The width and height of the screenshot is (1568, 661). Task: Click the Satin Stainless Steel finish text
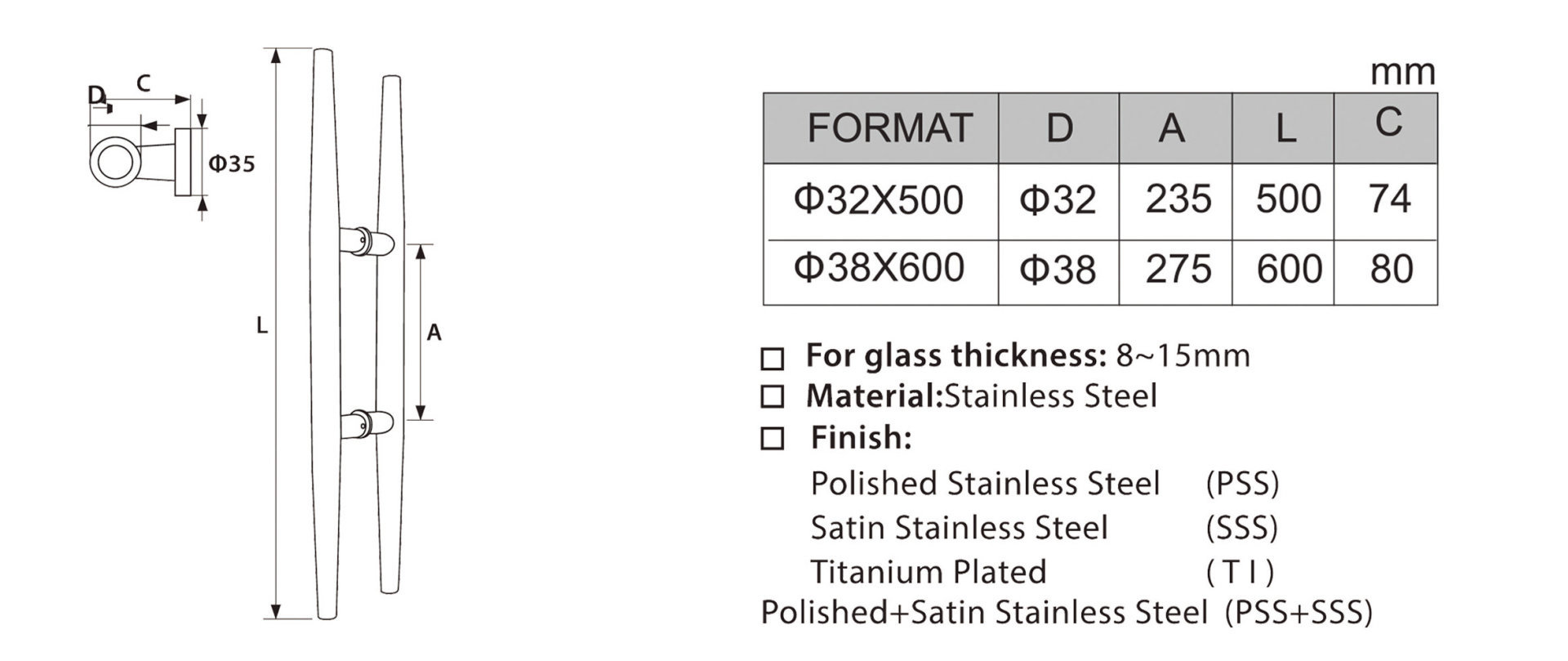tap(959, 528)
